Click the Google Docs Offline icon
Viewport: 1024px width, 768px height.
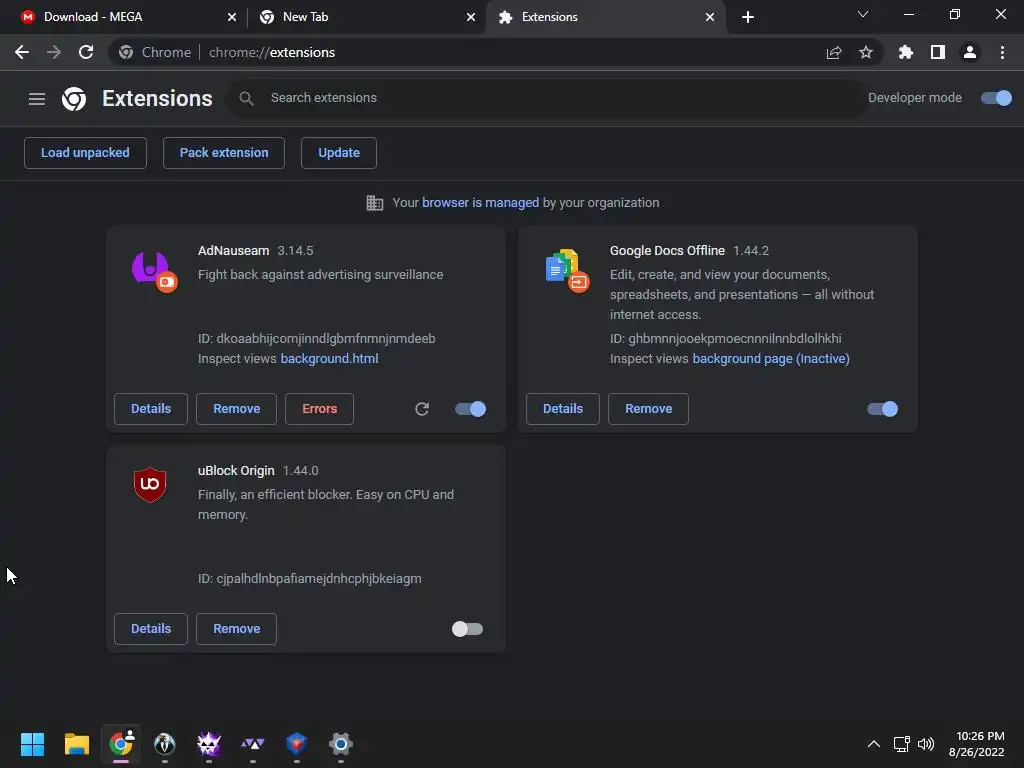(x=567, y=271)
